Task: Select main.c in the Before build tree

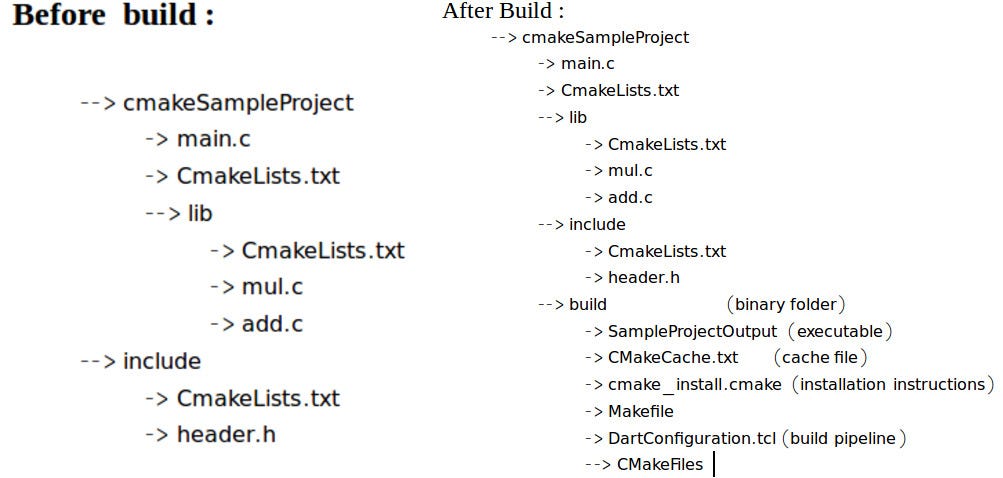Action: (x=214, y=139)
